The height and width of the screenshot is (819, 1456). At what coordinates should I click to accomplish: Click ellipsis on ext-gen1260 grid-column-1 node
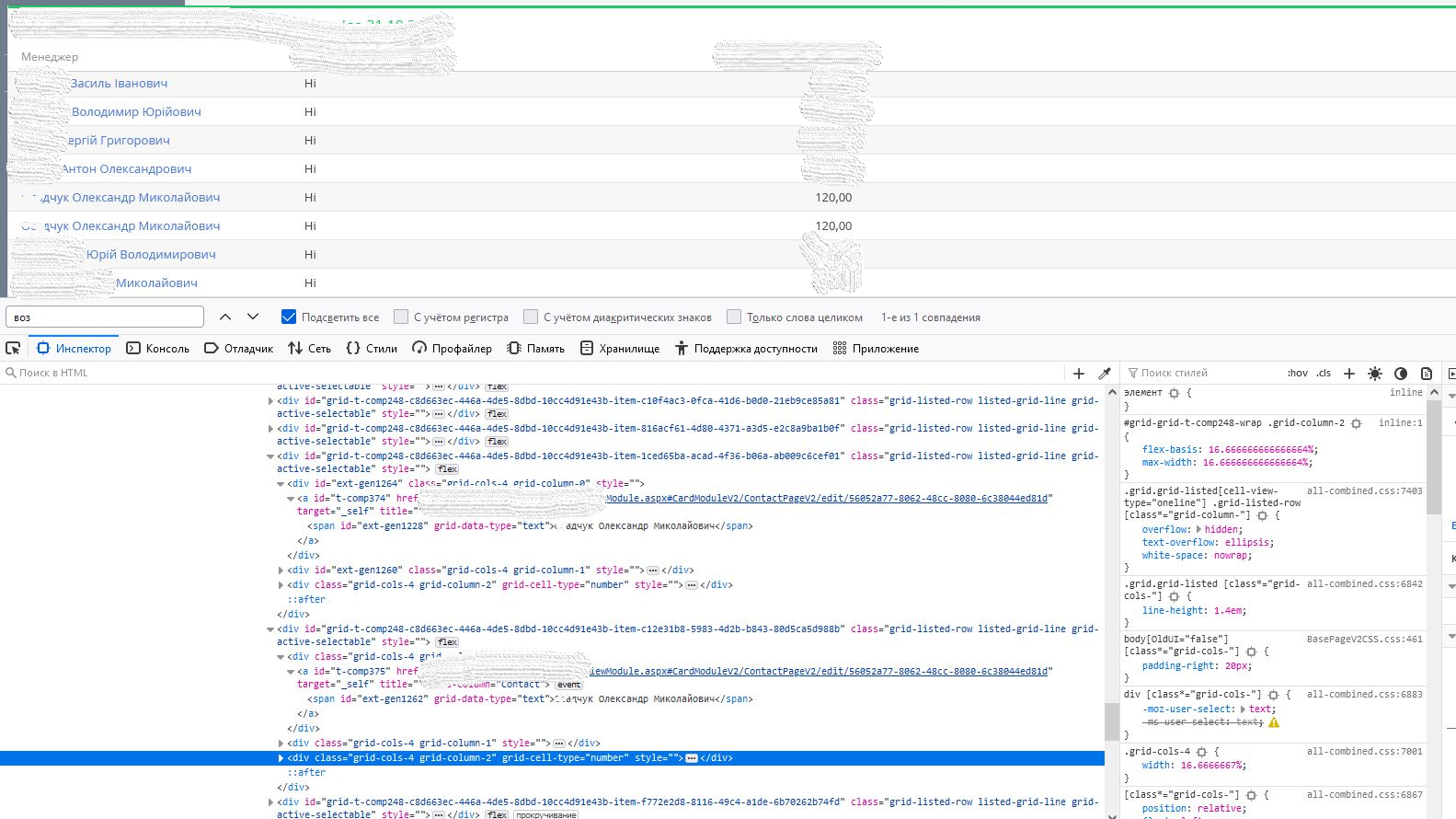[652, 571]
